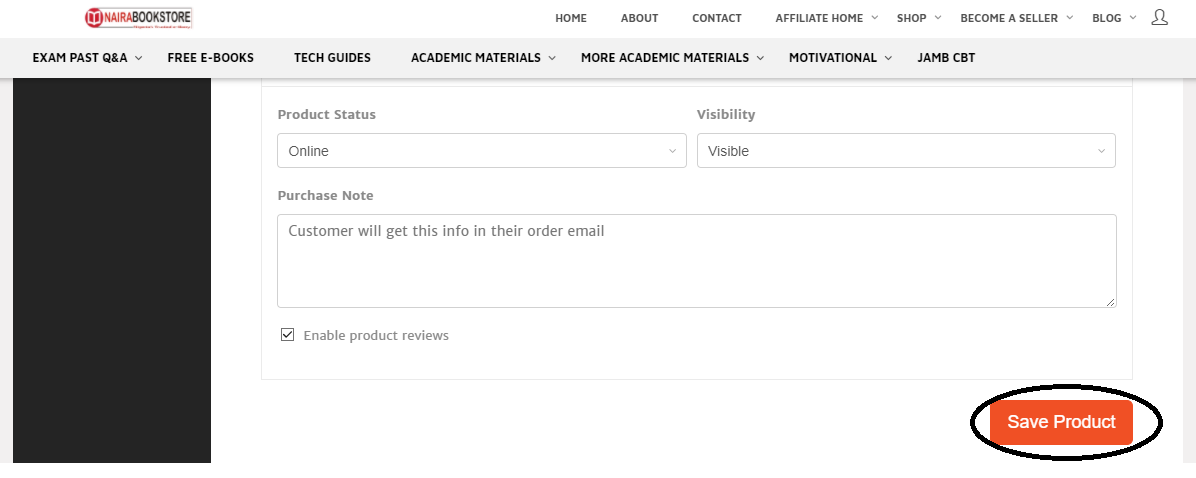Click inside the Purchase Note text area
This screenshot has width=1196, height=478.
pyautogui.click(x=696, y=262)
